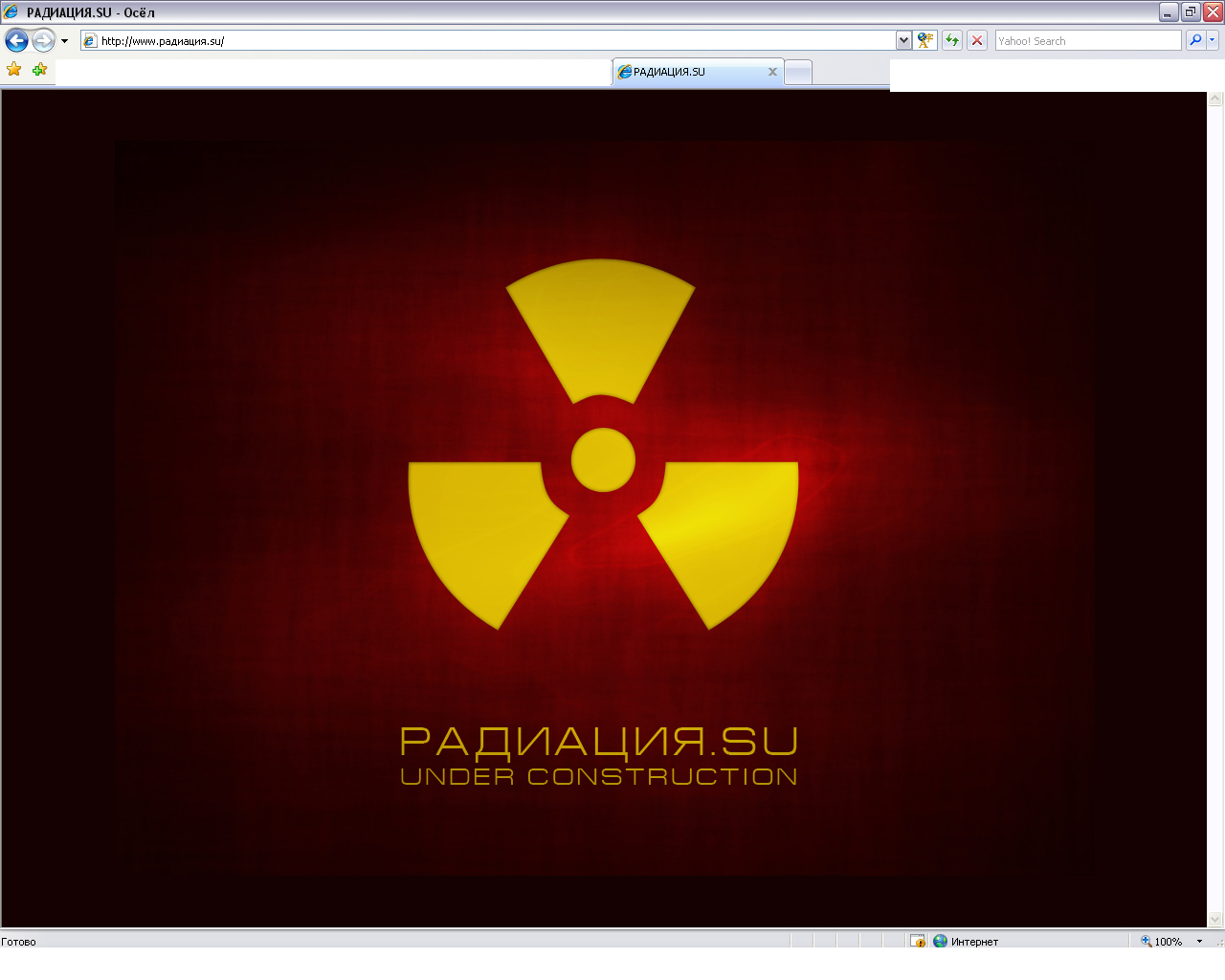Screen dimensions: 1225x980
Task: Click the pop-up blocker status icon
Action: (917, 941)
